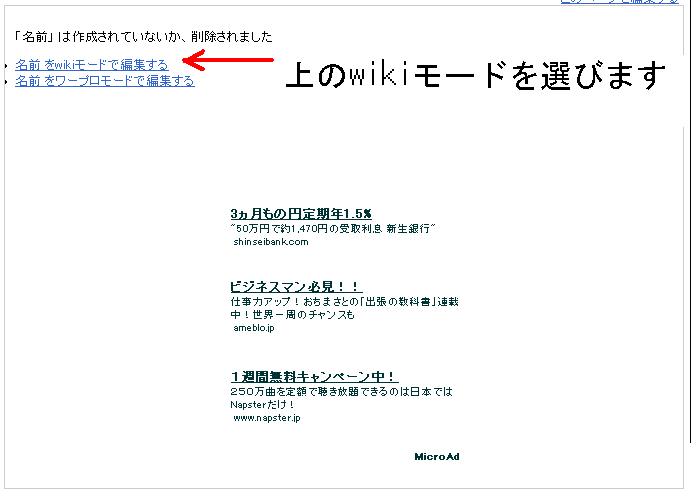Click the 250万曲を定額で聴き放題 ad description
Image resolution: width=691 pixels, height=501 pixels.
coord(341,391)
